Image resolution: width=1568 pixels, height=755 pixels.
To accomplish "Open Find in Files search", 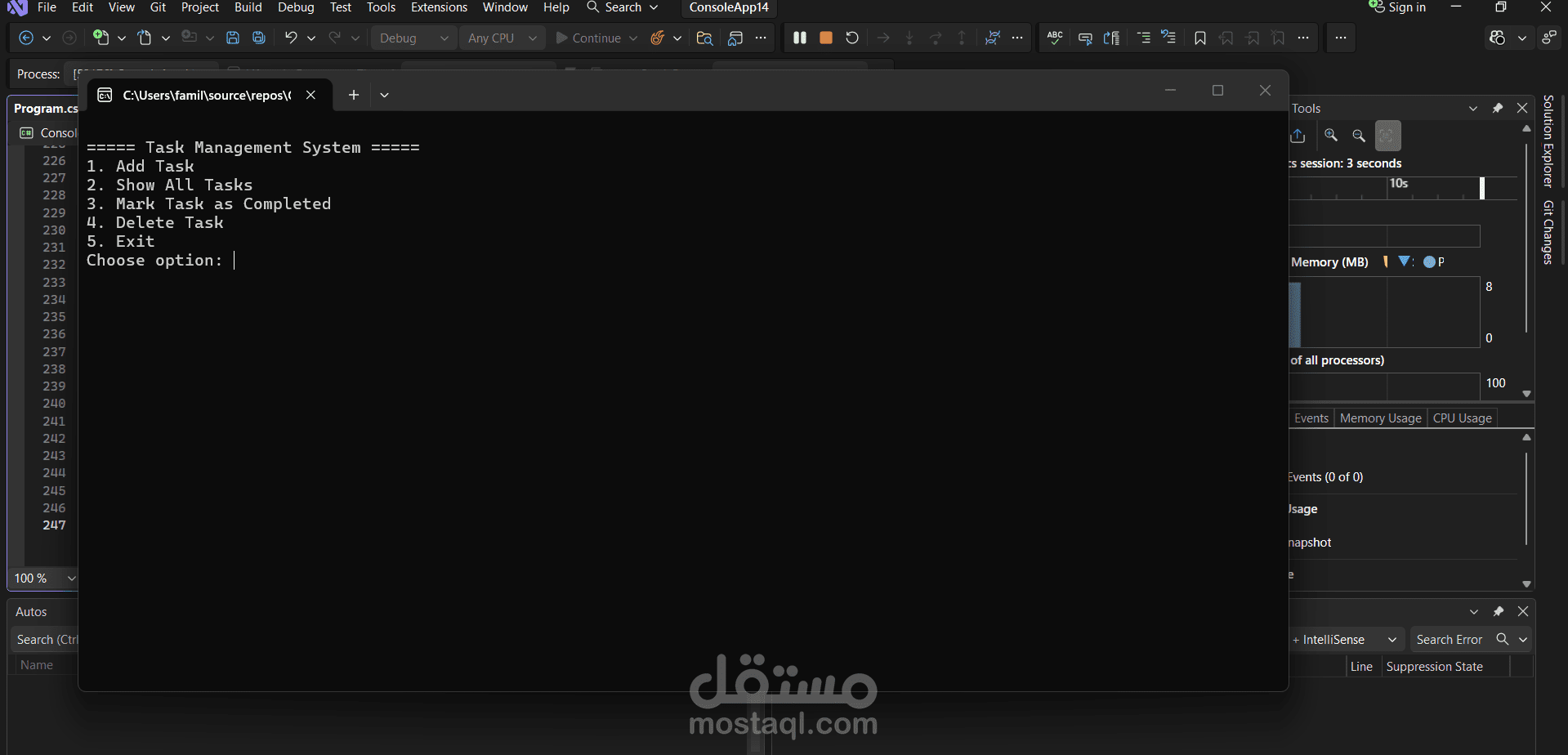I will click(704, 38).
